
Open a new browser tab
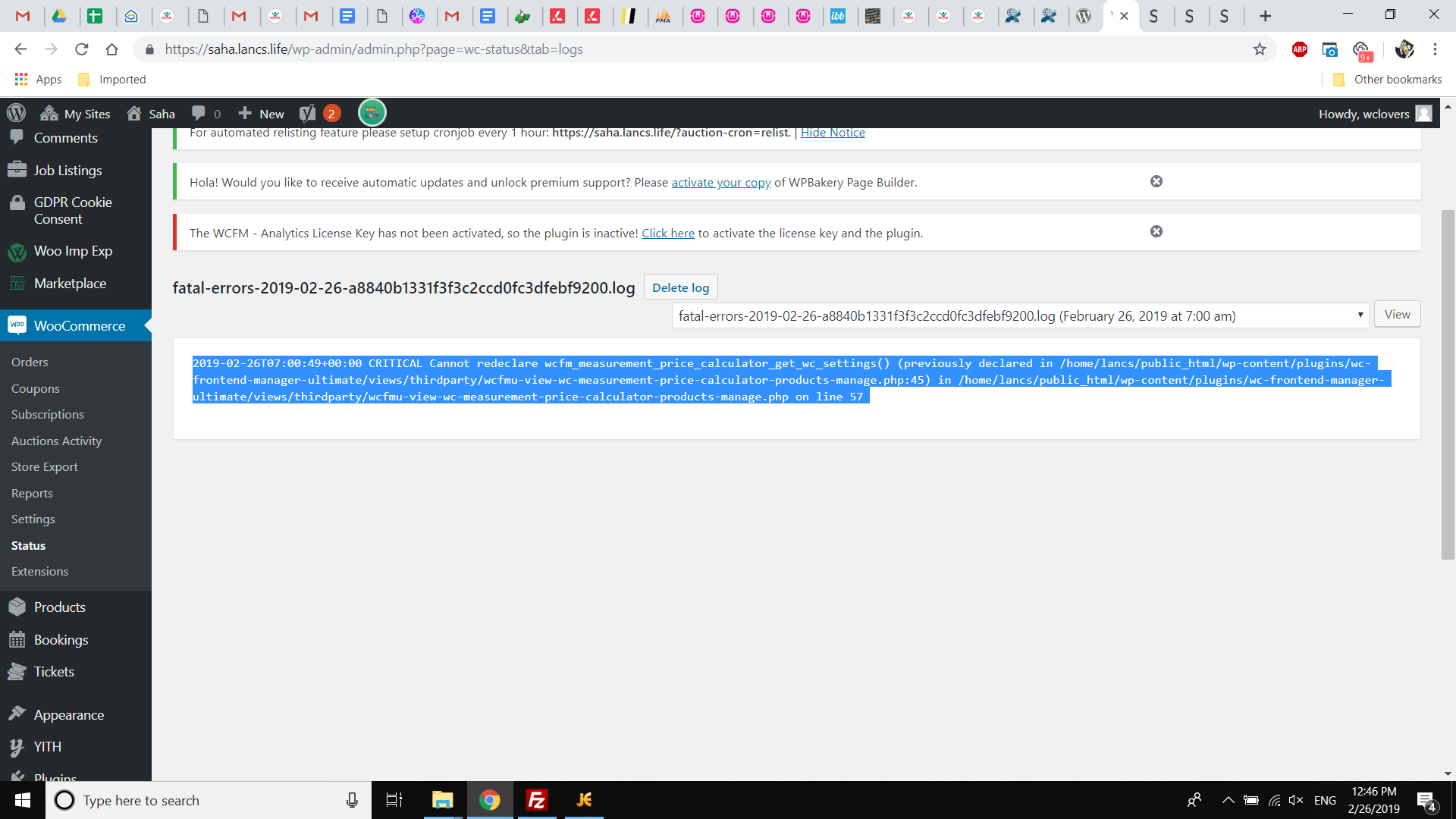1265,16
